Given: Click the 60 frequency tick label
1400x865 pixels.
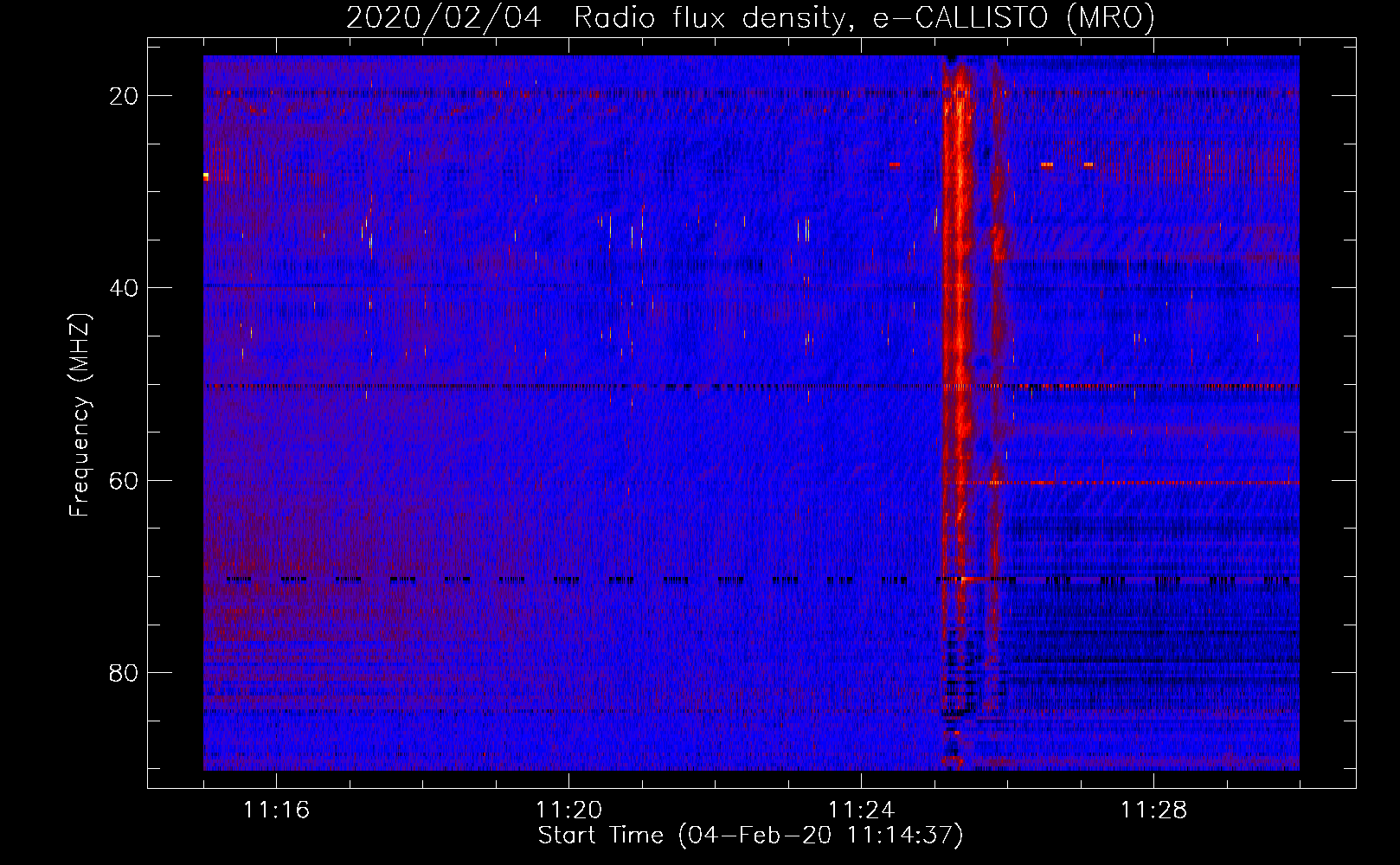Looking at the screenshot, I should click(125, 480).
